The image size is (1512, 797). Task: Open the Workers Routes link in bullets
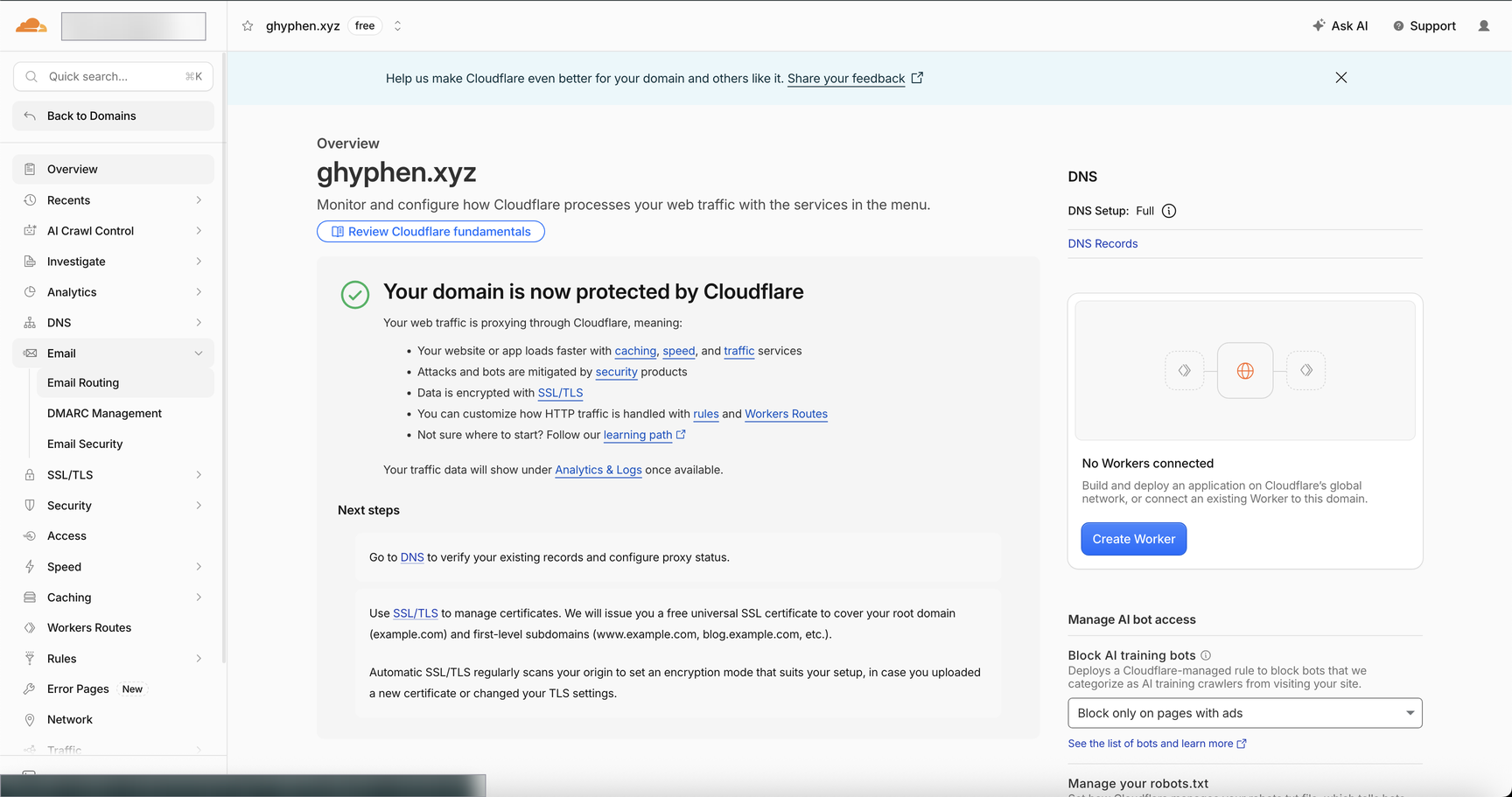(x=786, y=414)
